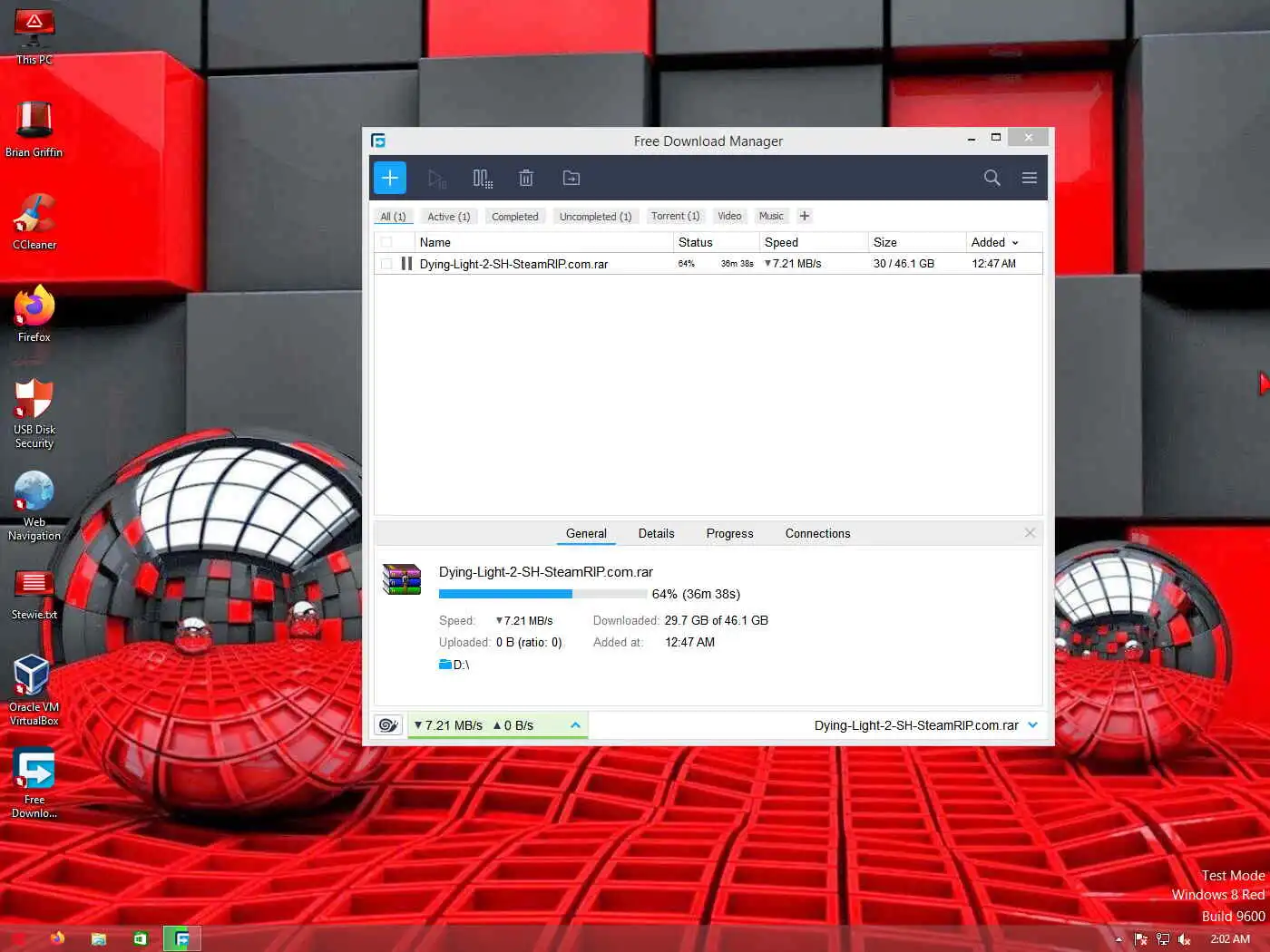Click download speed indicator in status bar
Viewport: 1270px width, 952px height.
pos(448,725)
